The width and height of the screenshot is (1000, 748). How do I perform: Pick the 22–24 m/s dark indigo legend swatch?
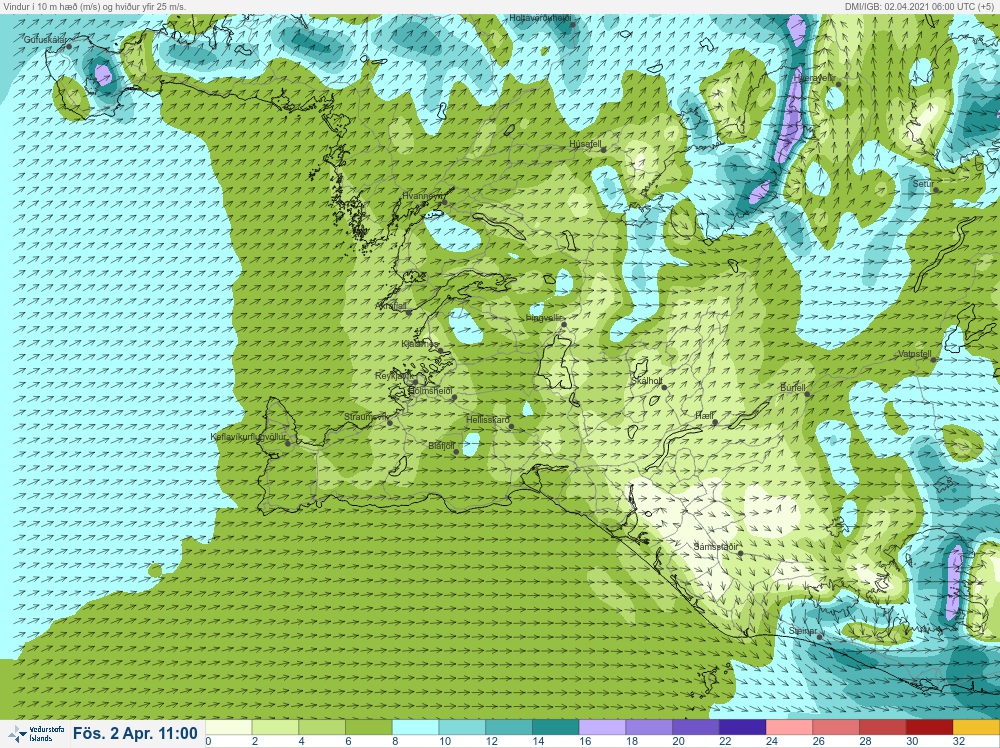(x=742, y=728)
